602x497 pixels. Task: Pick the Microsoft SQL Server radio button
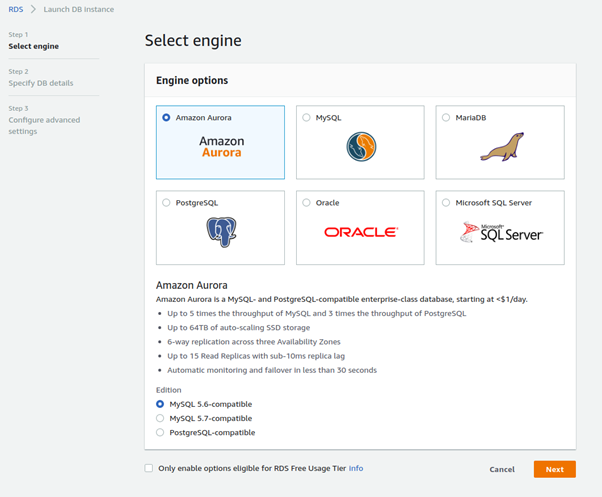coord(446,202)
